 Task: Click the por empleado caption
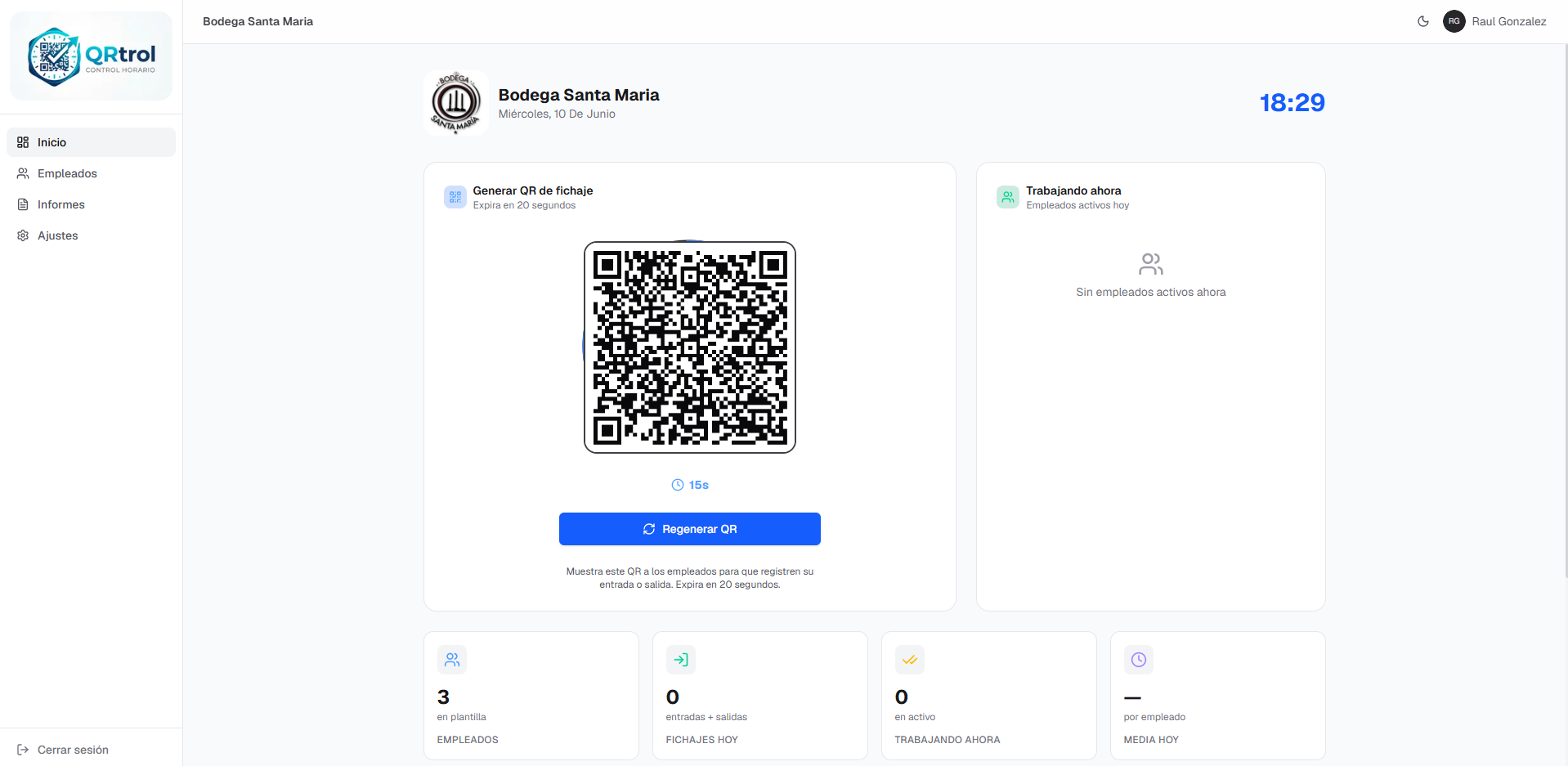[x=1154, y=717]
